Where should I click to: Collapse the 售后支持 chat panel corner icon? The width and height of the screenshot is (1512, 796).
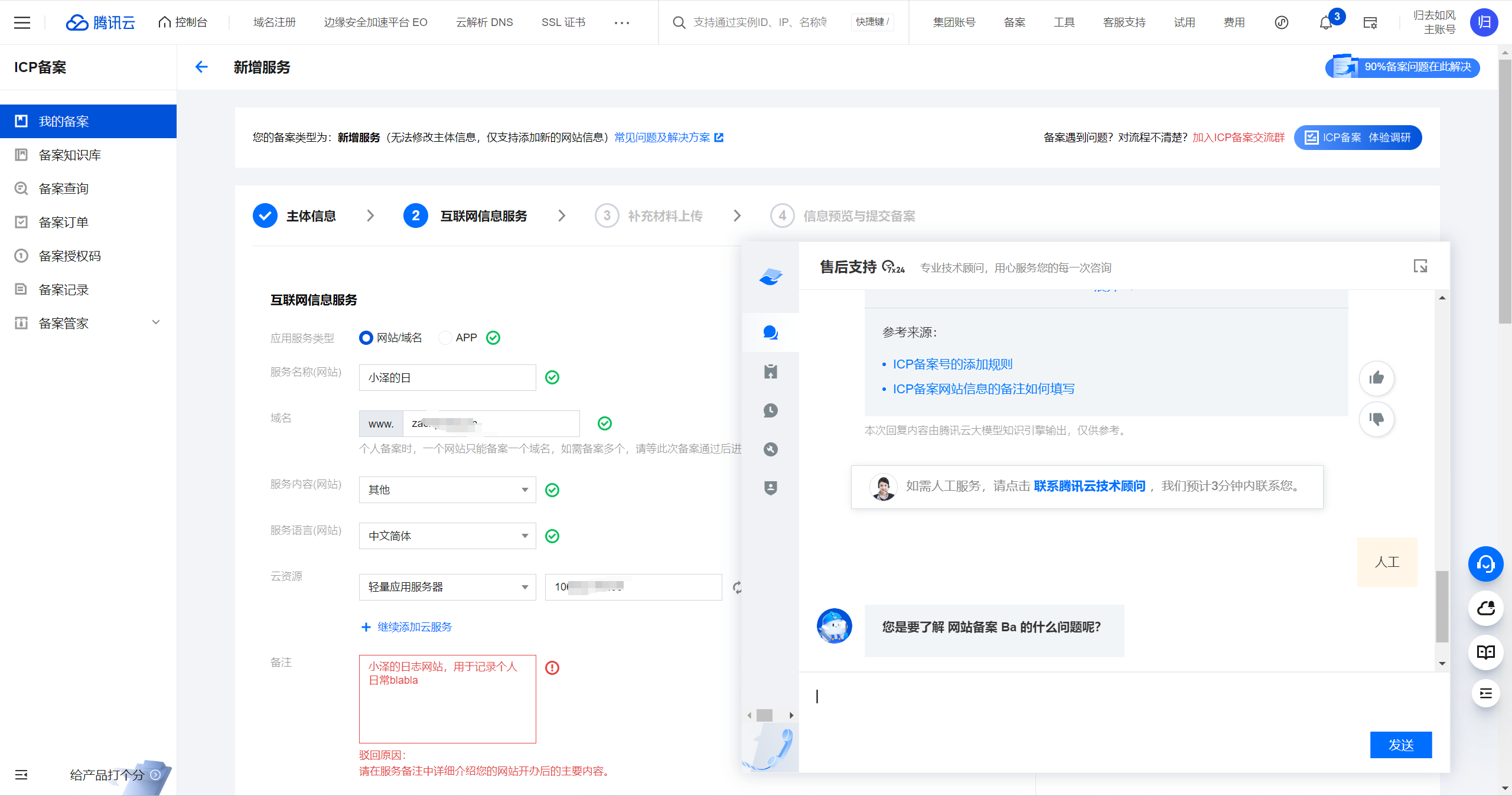click(x=1420, y=266)
